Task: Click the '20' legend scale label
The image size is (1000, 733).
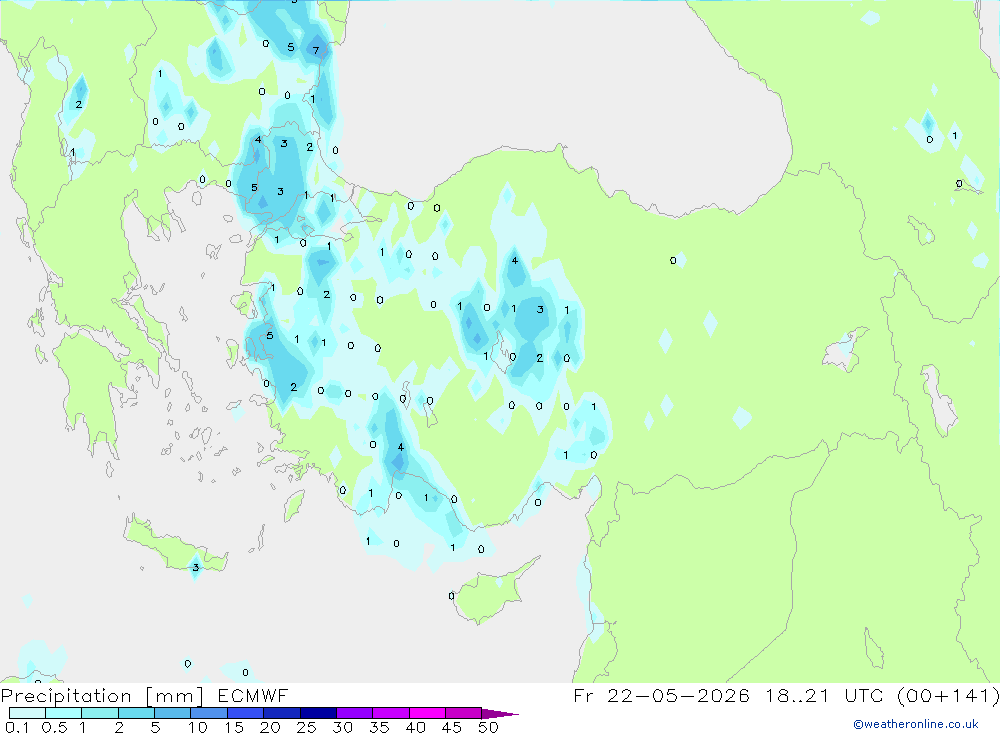Action: click(x=270, y=727)
